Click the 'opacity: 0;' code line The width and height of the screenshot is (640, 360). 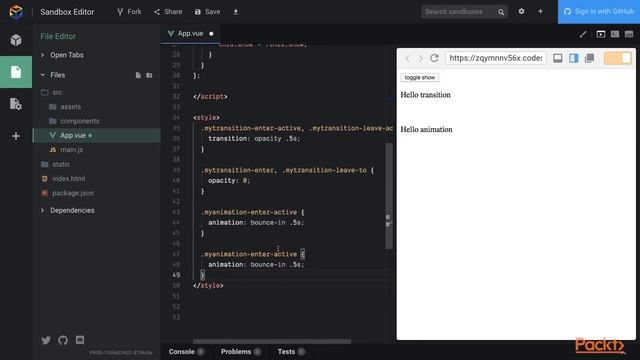(229, 180)
